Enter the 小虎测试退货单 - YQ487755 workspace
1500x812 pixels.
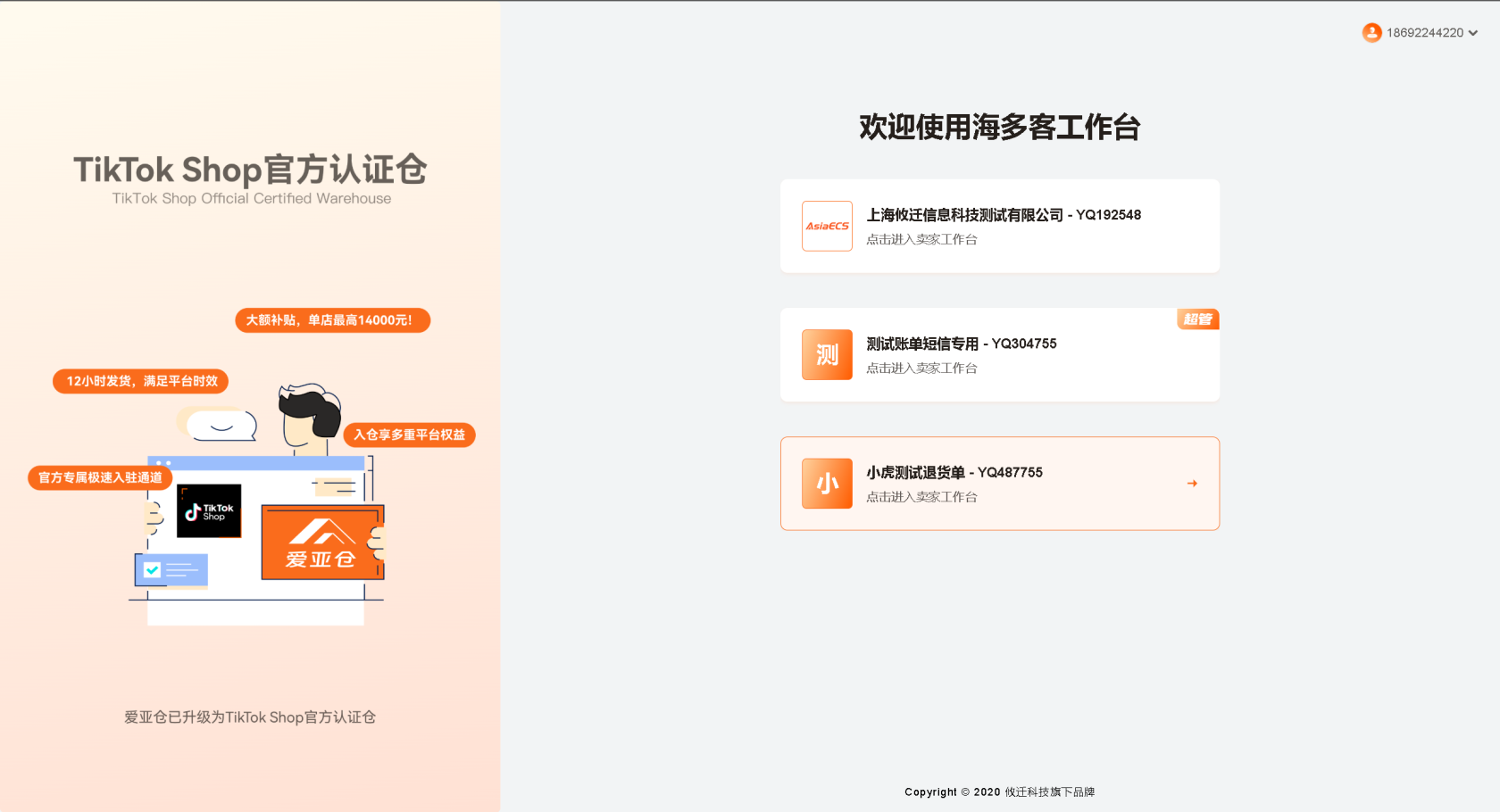click(954, 473)
